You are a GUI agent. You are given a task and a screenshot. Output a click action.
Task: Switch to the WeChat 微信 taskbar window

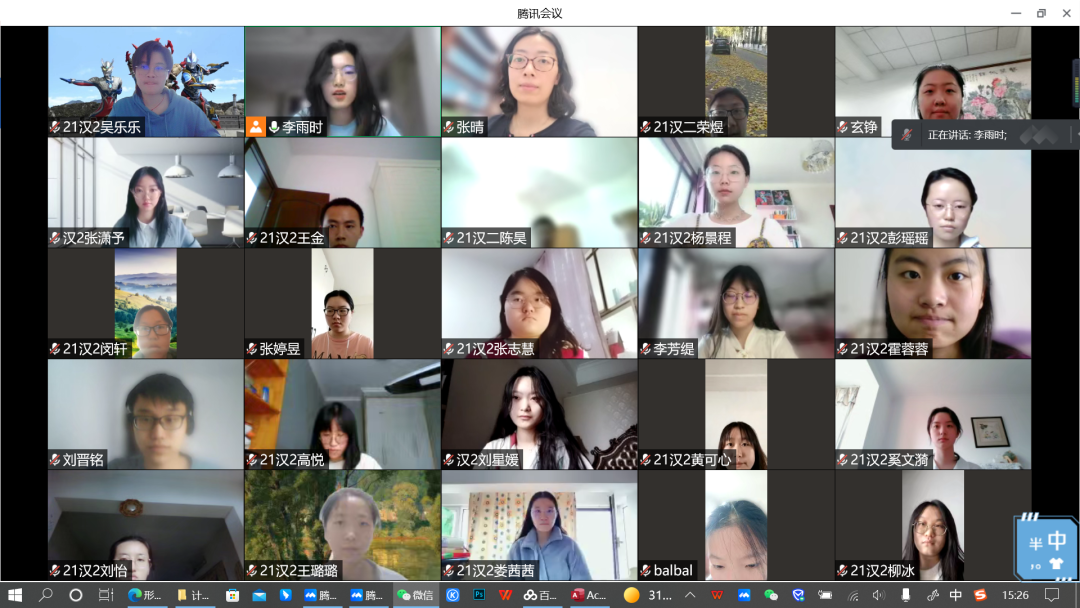(x=415, y=595)
